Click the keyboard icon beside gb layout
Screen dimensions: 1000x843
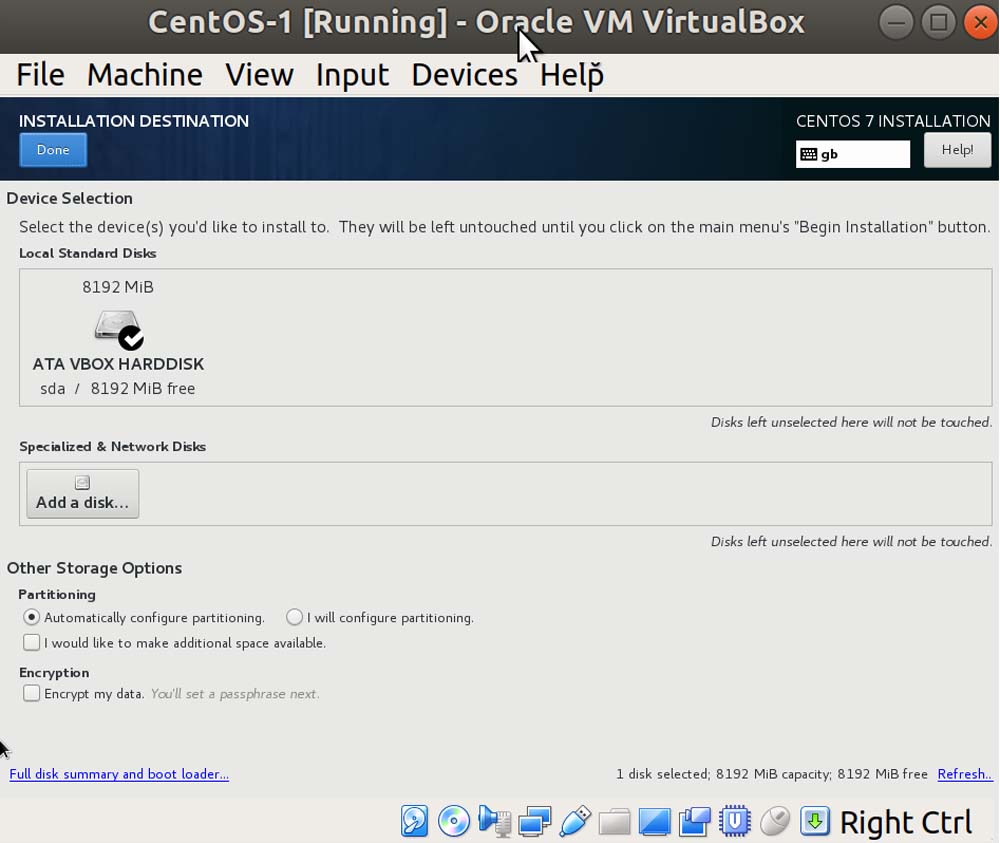coord(808,154)
